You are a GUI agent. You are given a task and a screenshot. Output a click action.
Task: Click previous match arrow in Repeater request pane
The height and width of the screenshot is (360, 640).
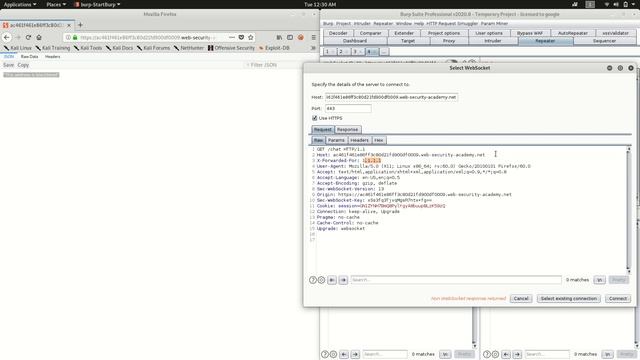click(344, 354)
